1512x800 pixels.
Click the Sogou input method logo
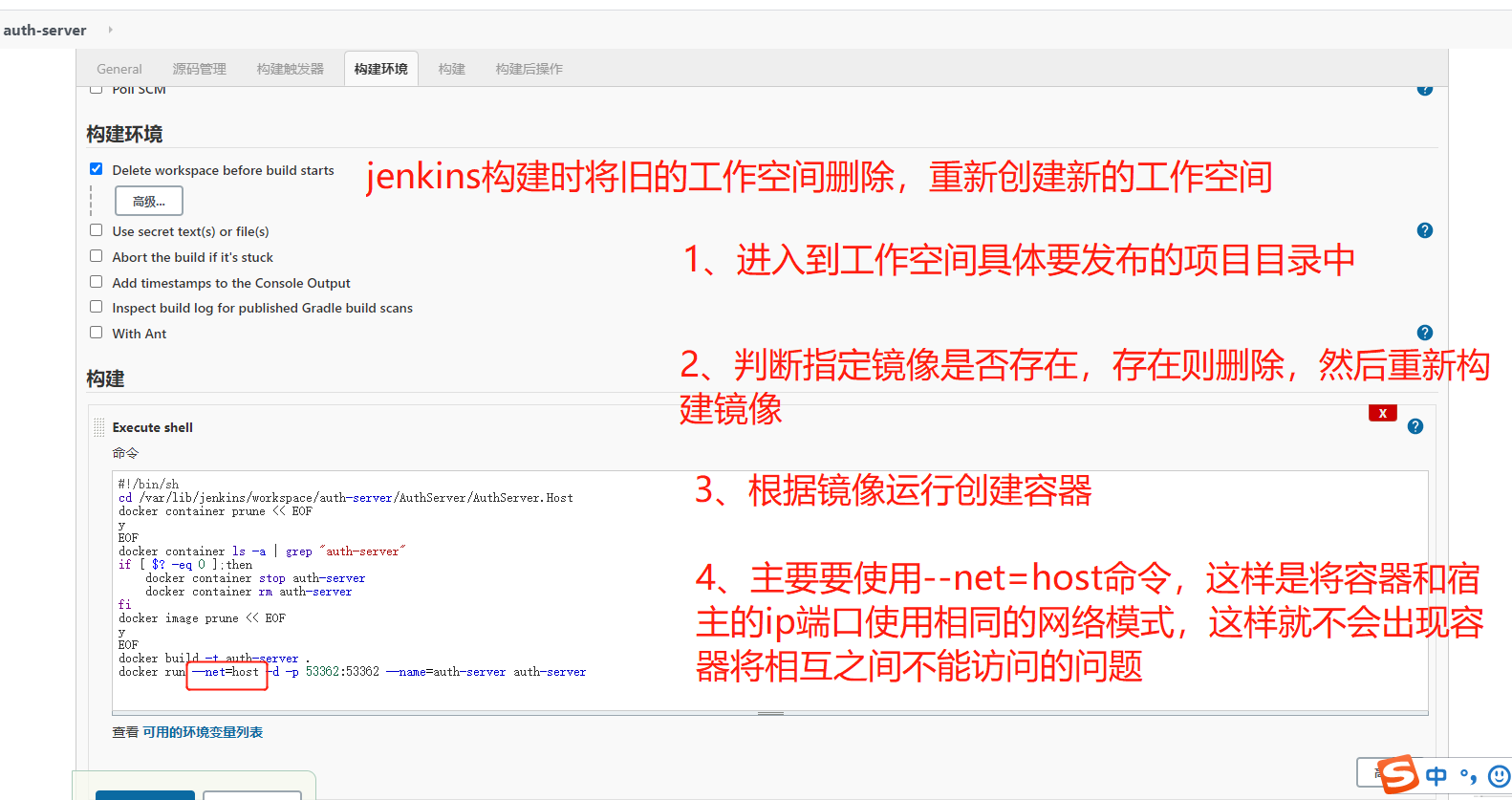point(1398,774)
